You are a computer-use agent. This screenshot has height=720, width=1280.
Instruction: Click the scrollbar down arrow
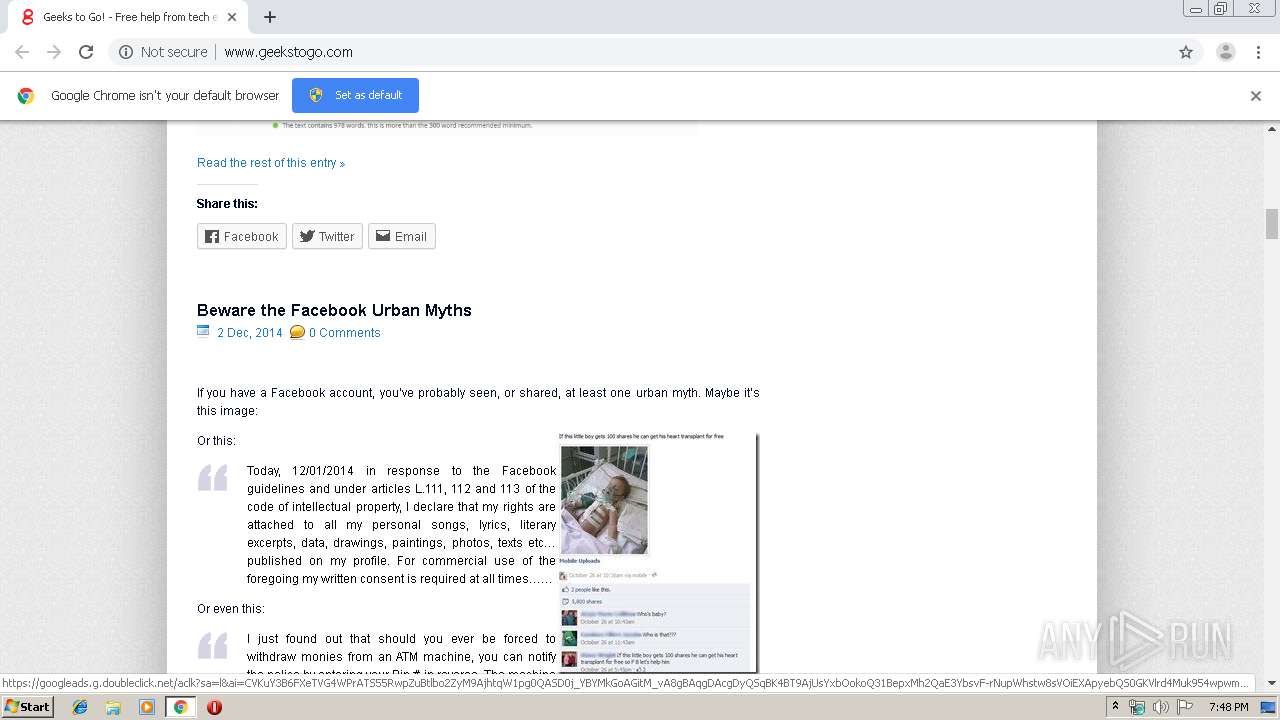[1272, 684]
